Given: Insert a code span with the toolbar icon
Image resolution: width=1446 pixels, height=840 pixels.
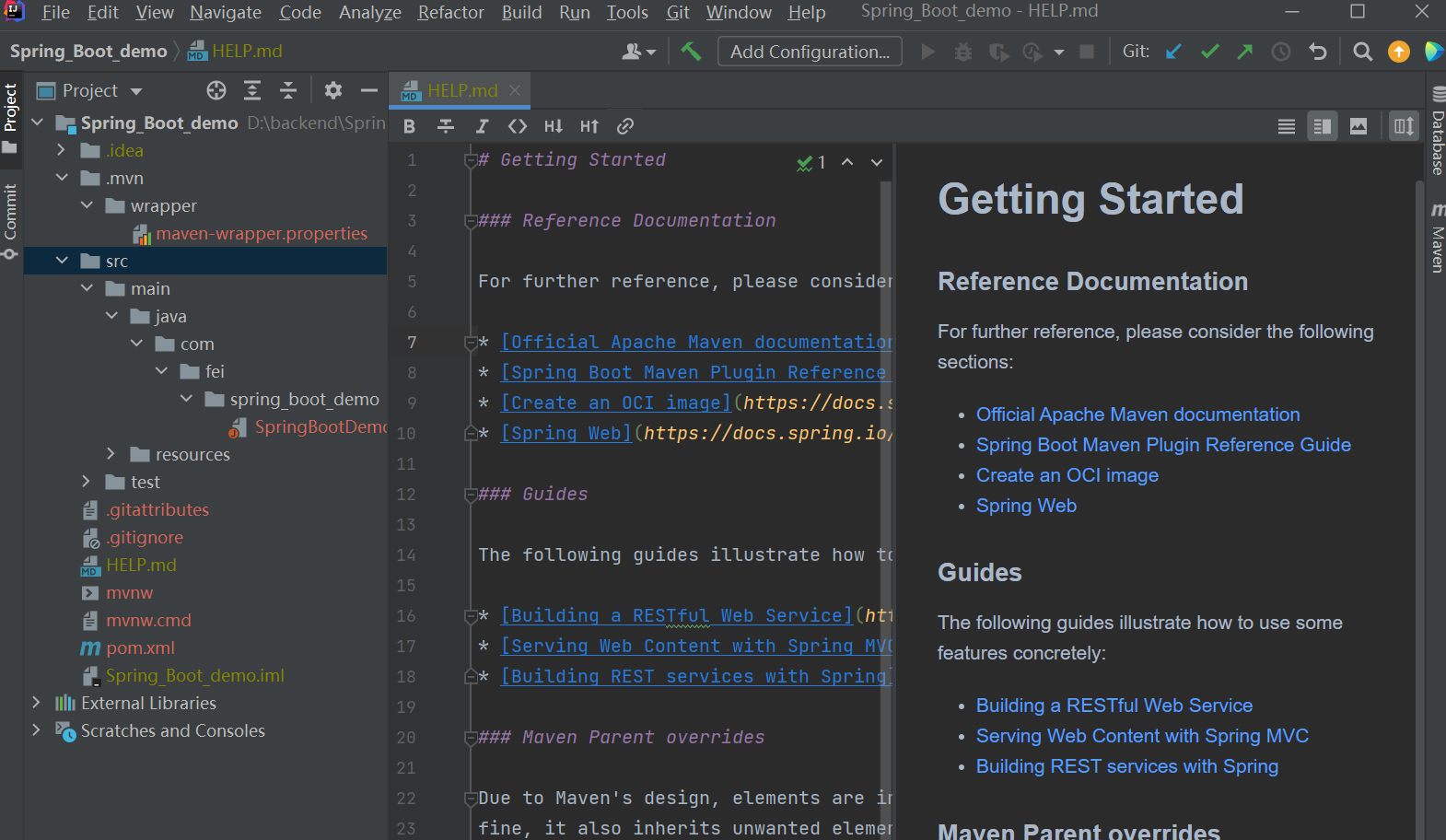Looking at the screenshot, I should (518, 126).
